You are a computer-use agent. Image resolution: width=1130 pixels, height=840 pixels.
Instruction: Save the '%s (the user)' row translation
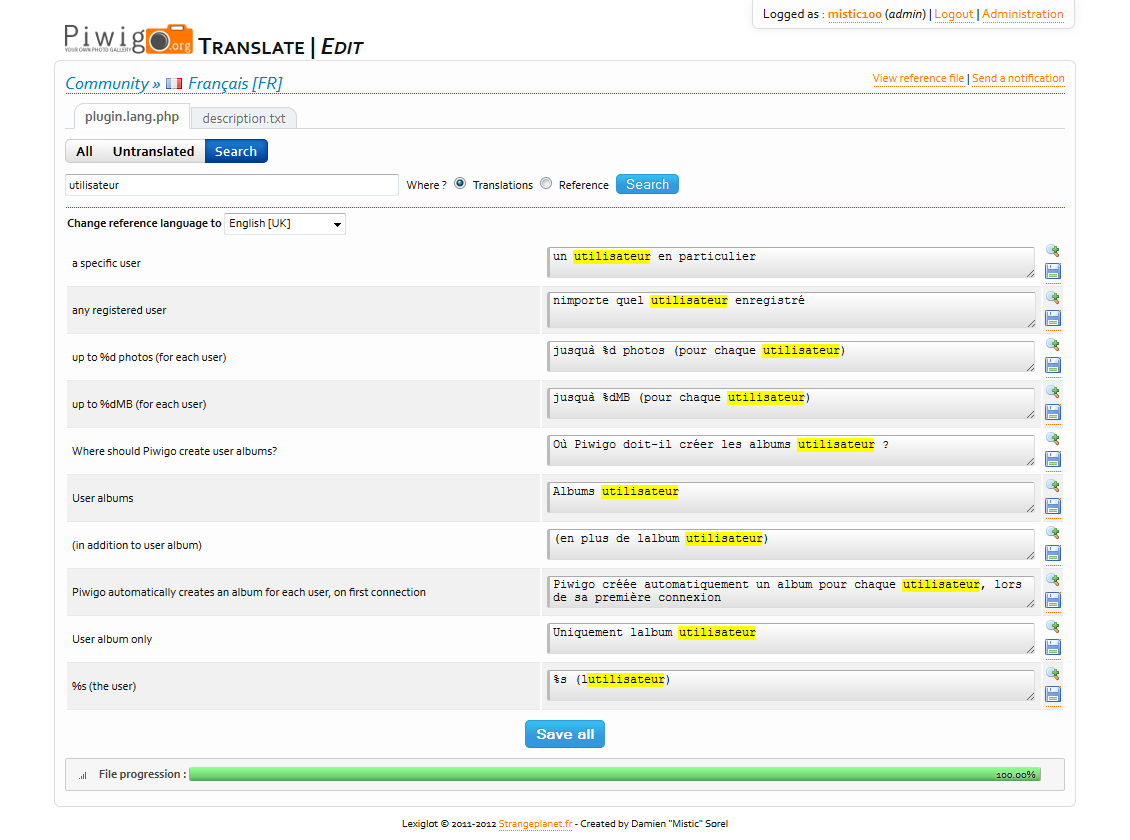point(1052,694)
